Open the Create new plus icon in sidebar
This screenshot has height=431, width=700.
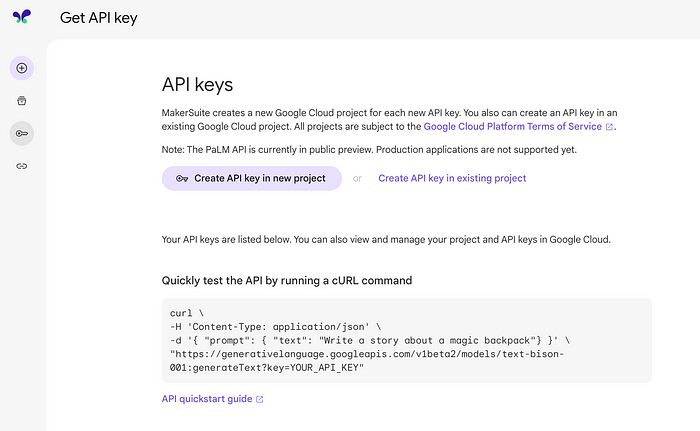(x=22, y=68)
